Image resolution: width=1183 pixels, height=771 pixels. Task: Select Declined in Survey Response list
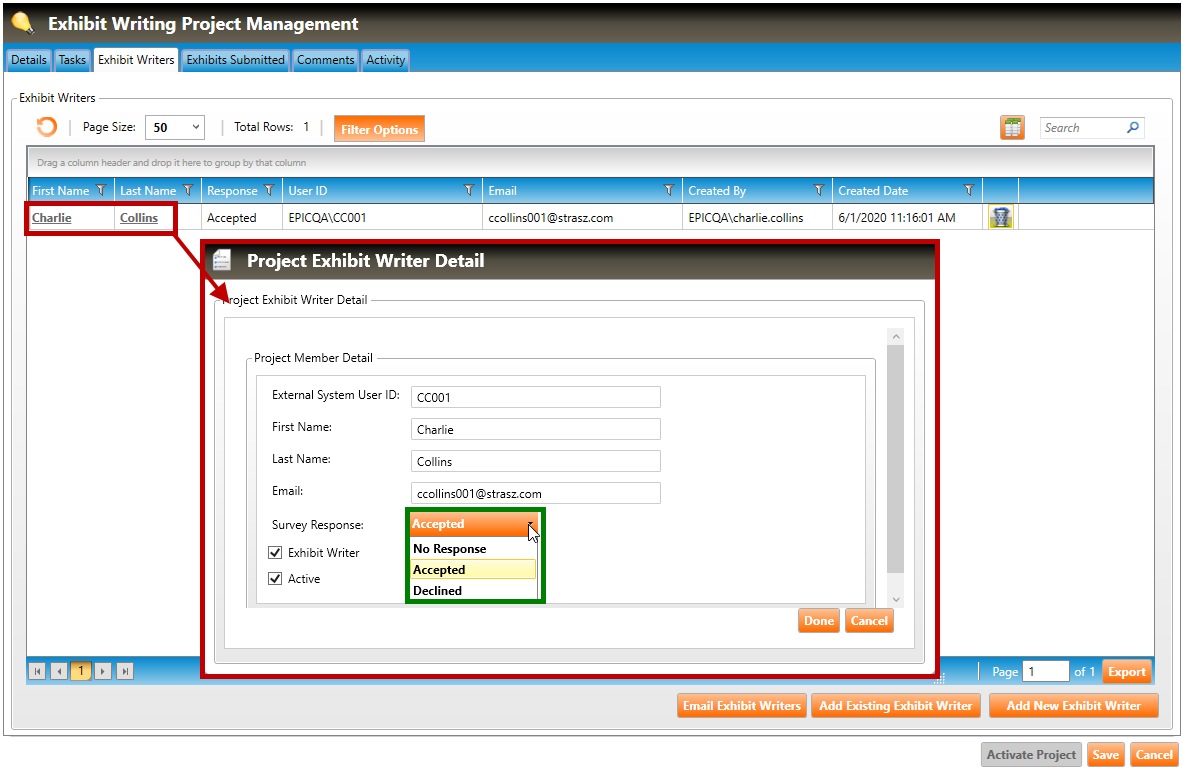pos(438,591)
